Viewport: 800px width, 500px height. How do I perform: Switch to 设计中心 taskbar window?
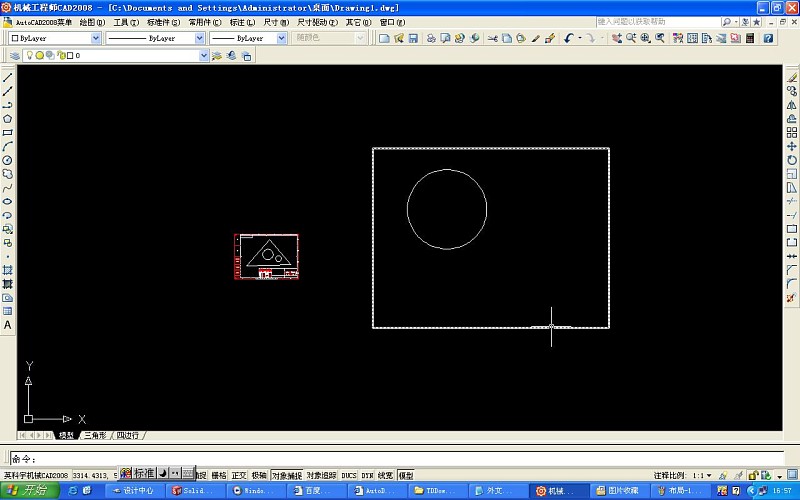point(134,490)
